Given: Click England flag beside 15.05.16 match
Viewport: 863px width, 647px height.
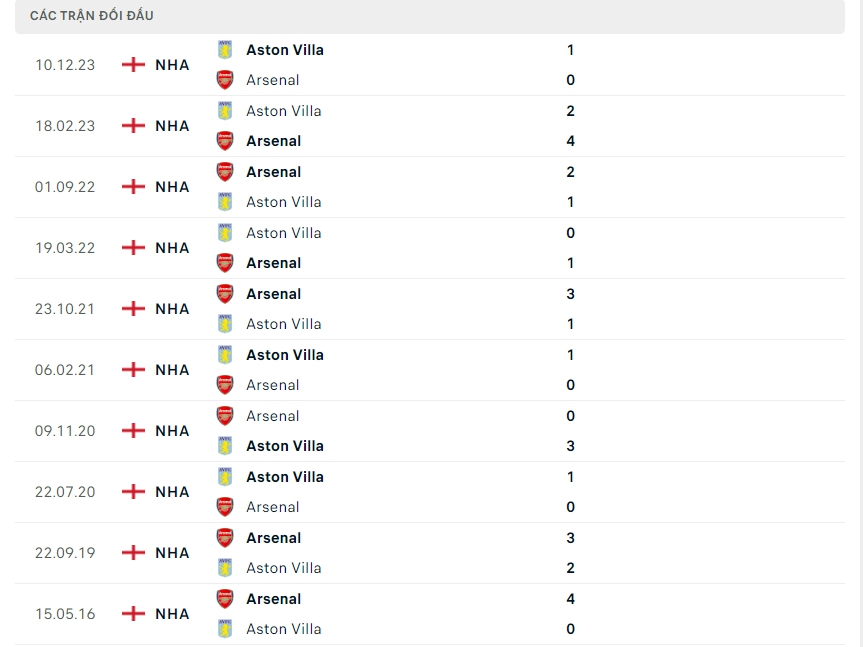Looking at the screenshot, I should click(x=133, y=614).
